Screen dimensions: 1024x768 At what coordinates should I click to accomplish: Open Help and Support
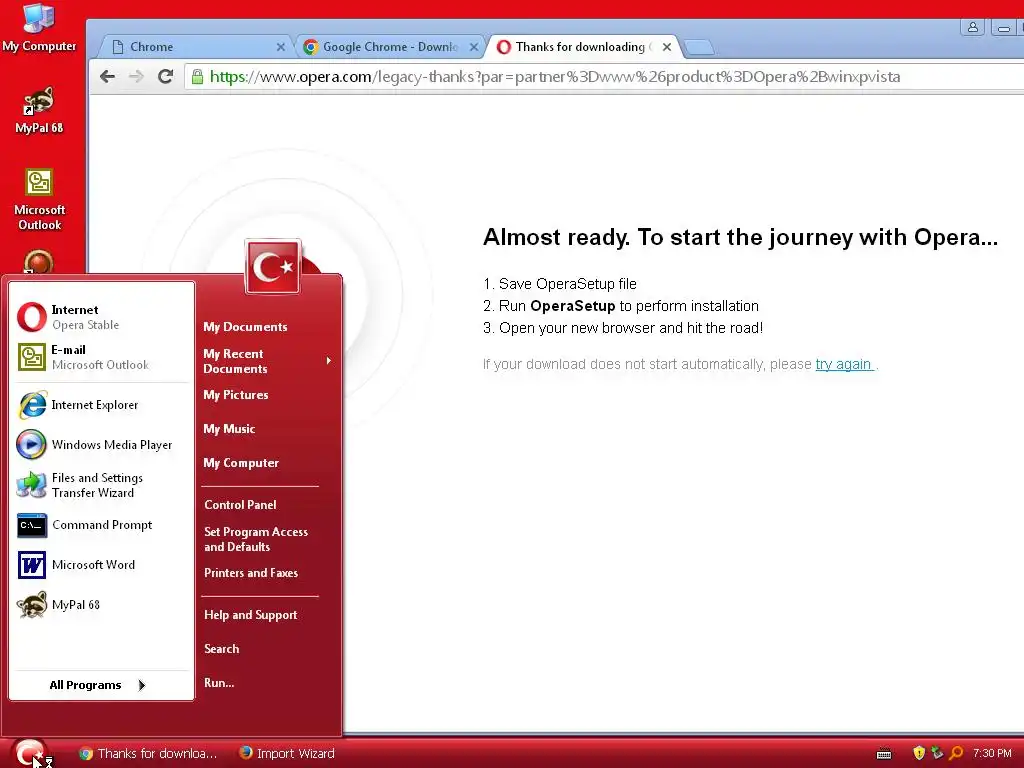point(251,615)
